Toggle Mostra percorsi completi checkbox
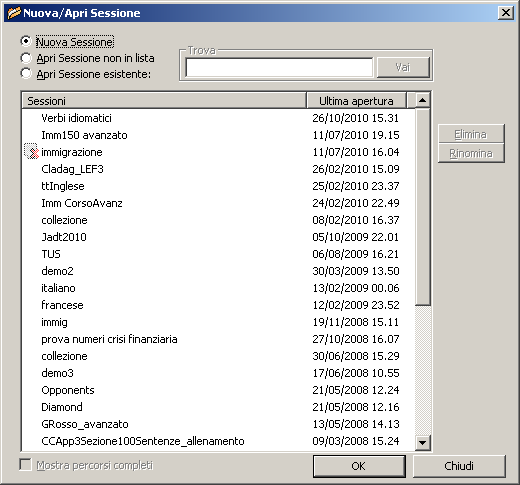Screen dimensions: 520x485 click(26, 464)
